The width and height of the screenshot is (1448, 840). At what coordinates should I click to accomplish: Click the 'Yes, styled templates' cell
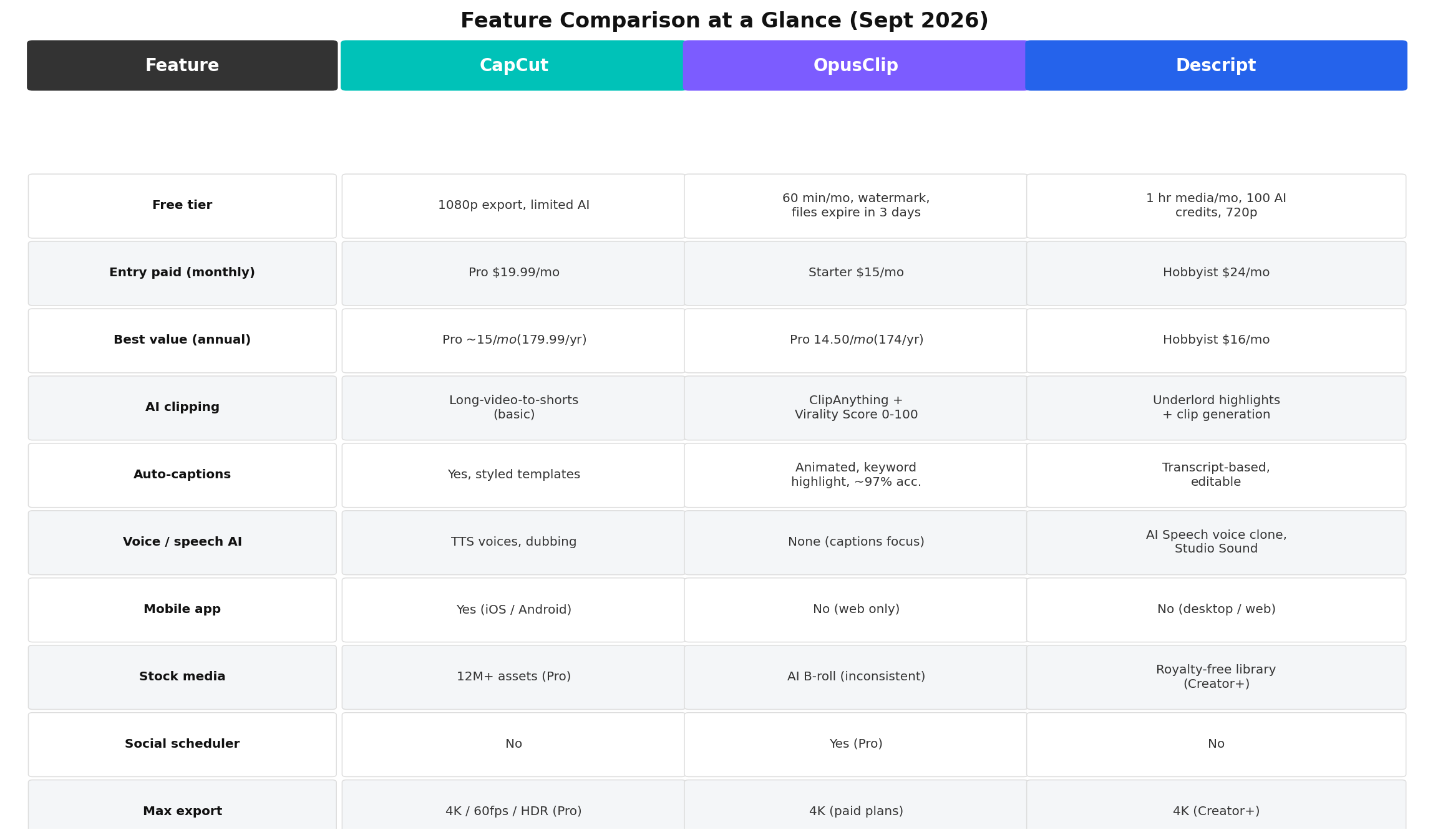coord(513,475)
